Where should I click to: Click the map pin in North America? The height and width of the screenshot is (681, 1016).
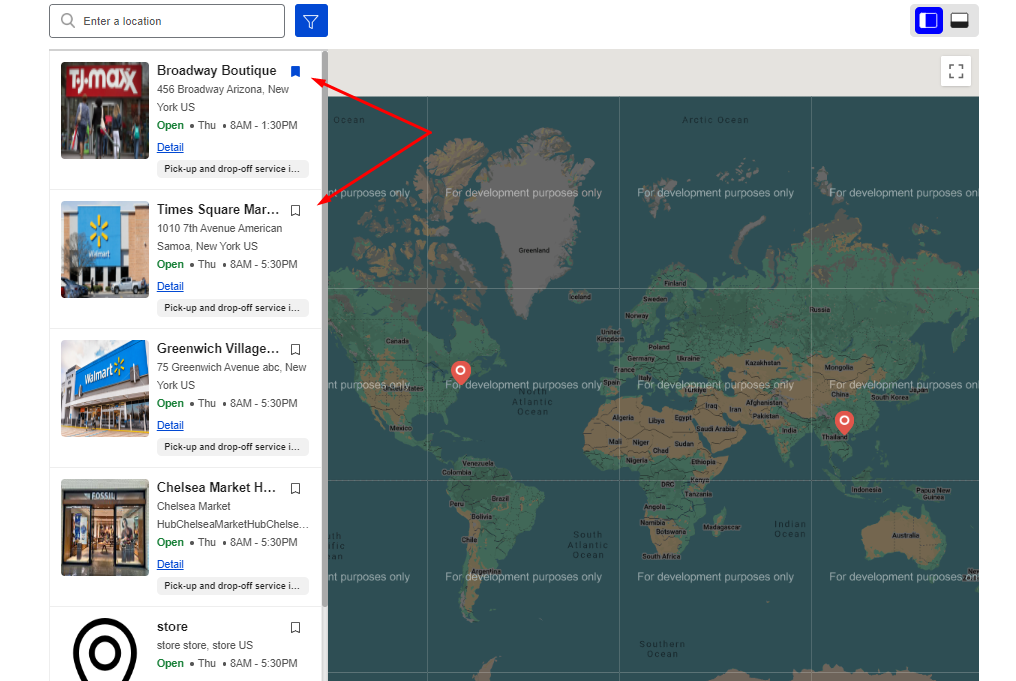[x=460, y=372]
